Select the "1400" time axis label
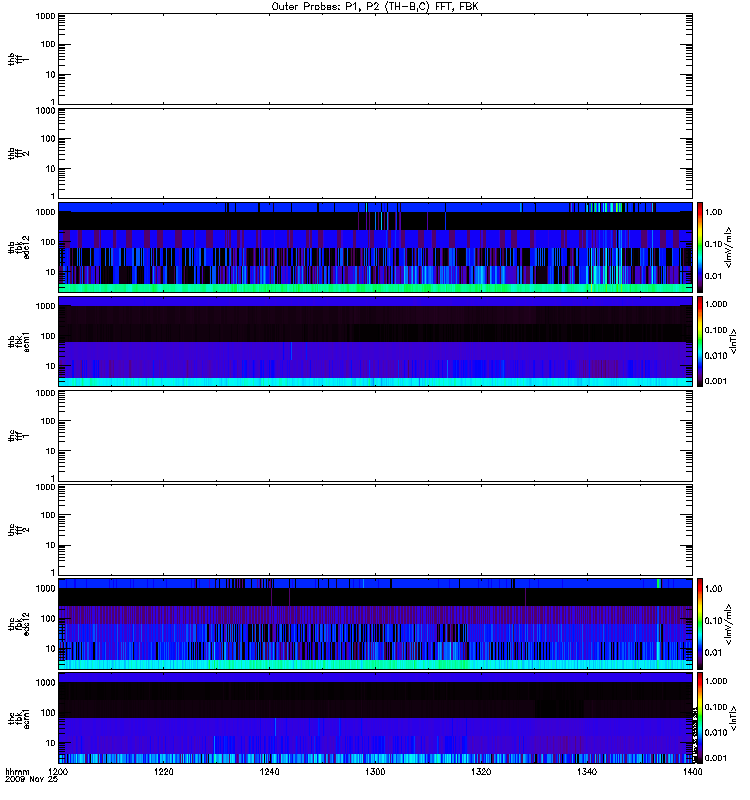The image size is (750, 800). [692, 772]
